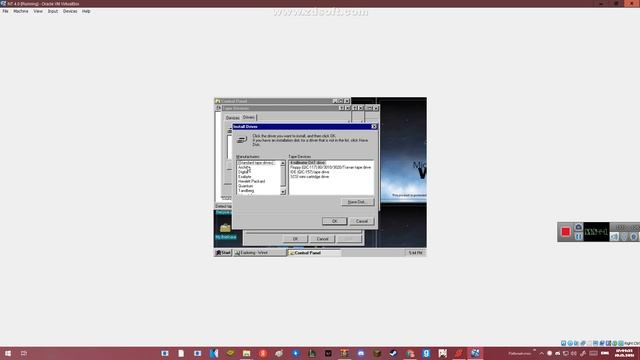Click the Have Disk button

357,202
